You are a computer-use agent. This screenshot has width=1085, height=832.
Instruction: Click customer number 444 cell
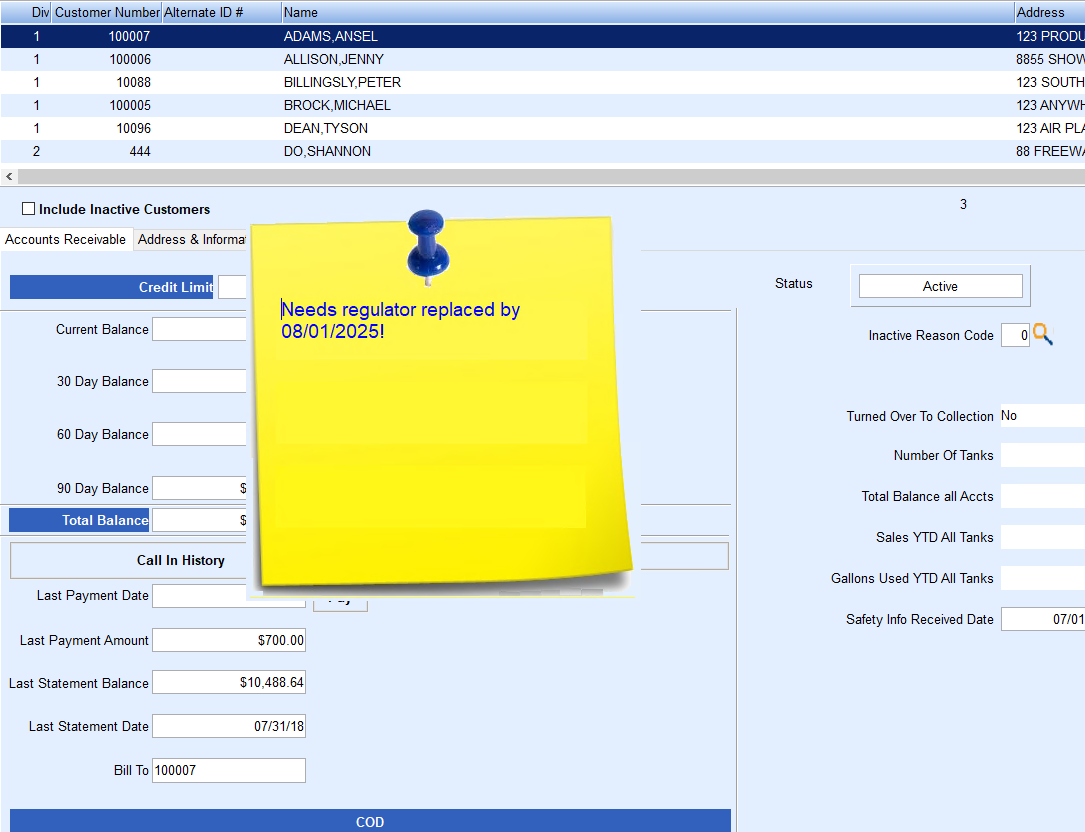pyautogui.click(x=107, y=151)
